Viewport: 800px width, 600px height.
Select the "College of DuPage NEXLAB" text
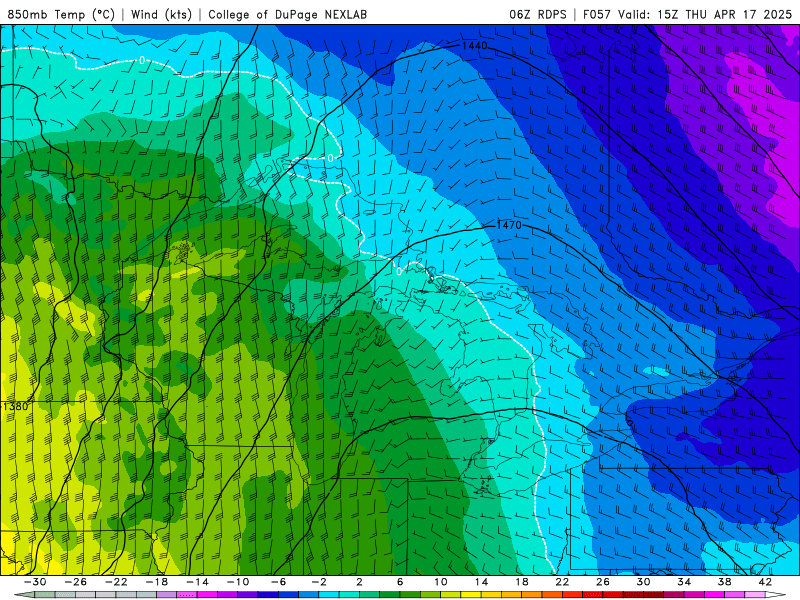(287, 14)
